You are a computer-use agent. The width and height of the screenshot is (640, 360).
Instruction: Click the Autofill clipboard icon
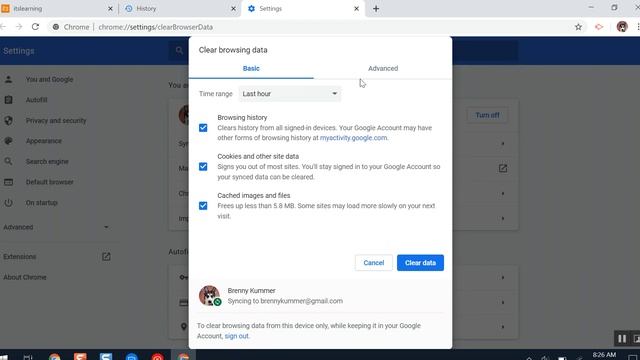(x=9, y=100)
